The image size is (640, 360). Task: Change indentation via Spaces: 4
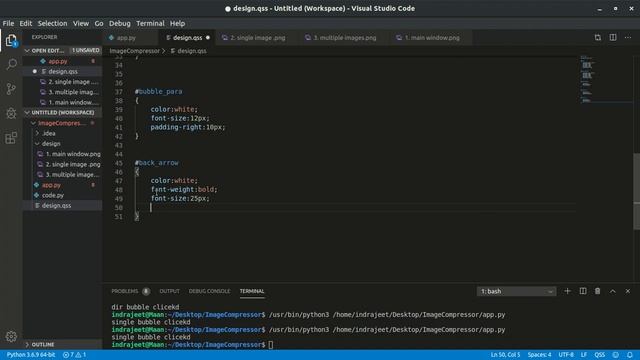(539, 355)
